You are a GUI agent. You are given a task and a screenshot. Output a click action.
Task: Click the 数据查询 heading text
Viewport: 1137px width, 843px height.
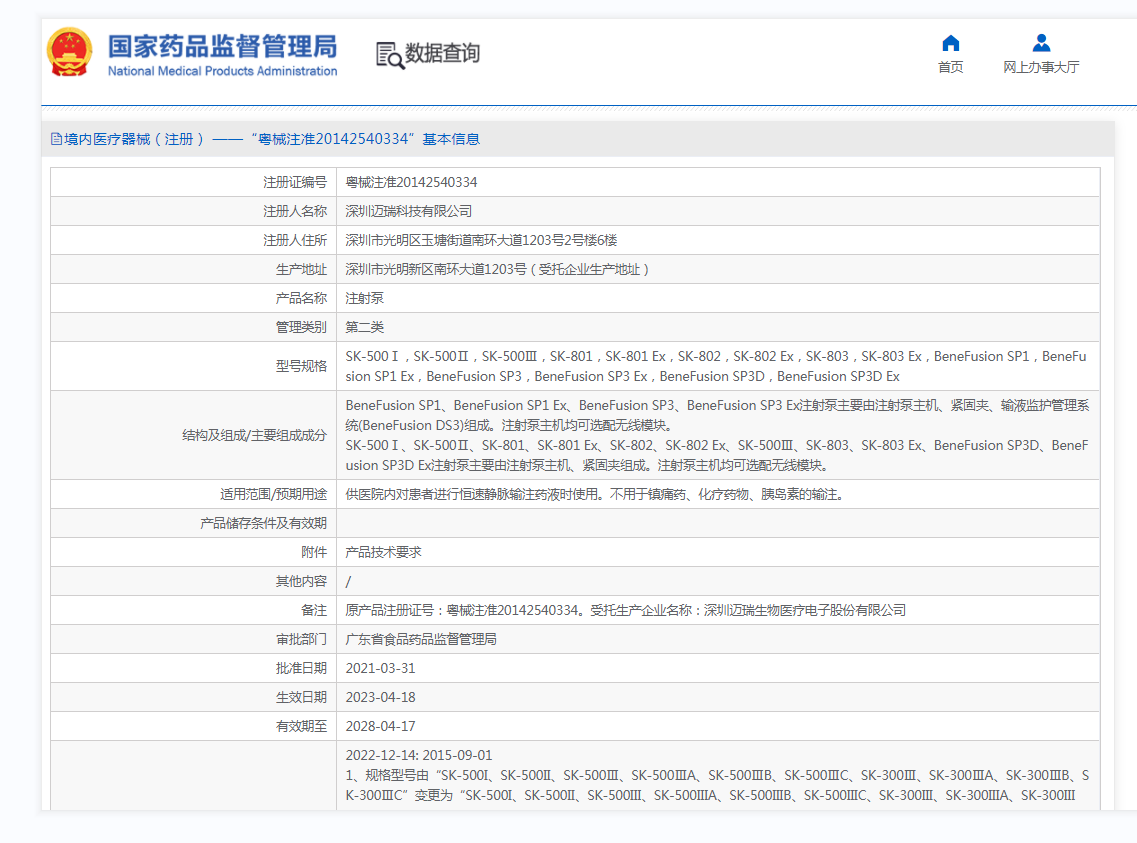point(442,54)
